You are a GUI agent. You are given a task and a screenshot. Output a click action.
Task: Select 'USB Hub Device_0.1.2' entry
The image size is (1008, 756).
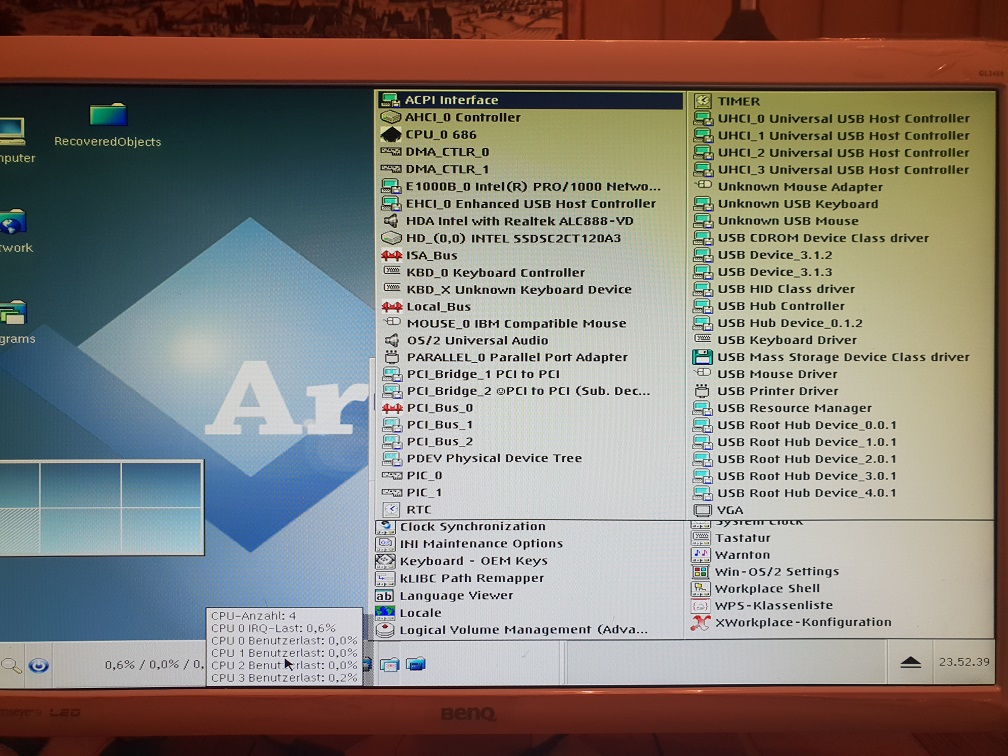[790, 323]
